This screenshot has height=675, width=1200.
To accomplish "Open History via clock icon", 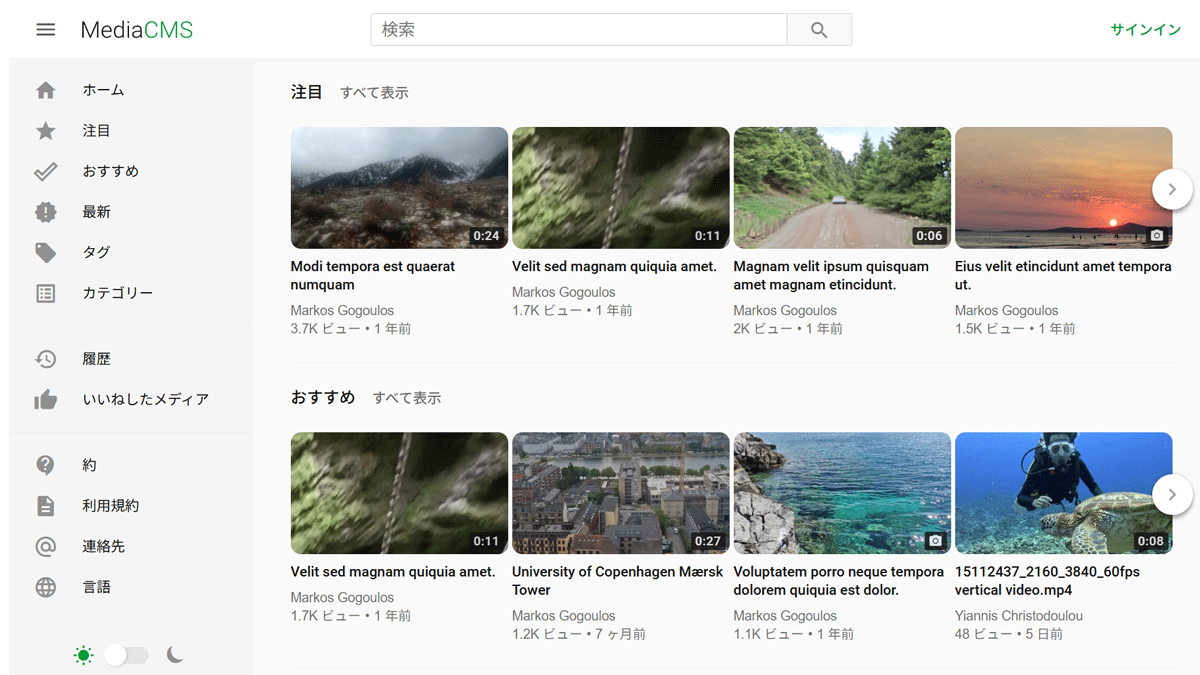I will [46, 359].
